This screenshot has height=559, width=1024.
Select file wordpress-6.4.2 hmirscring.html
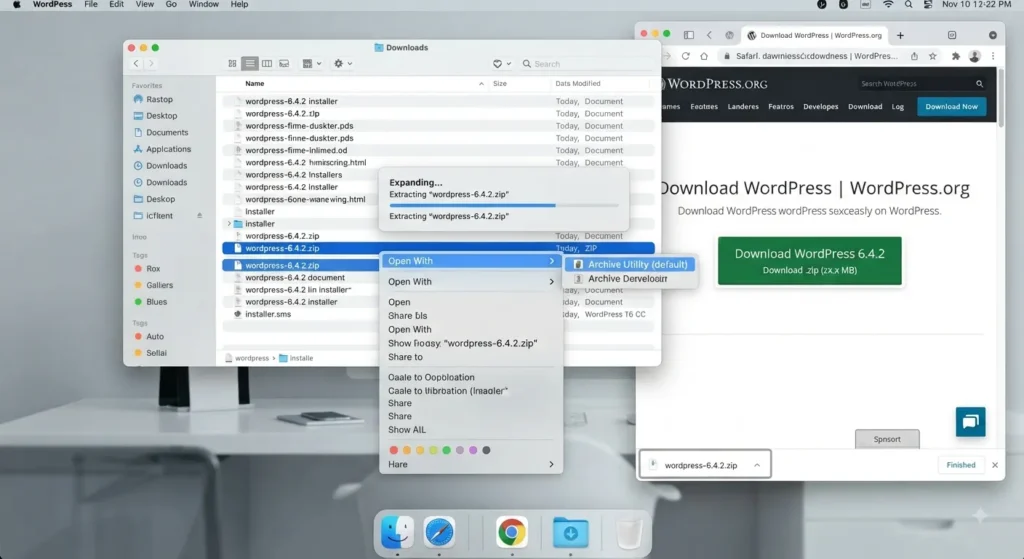point(305,163)
